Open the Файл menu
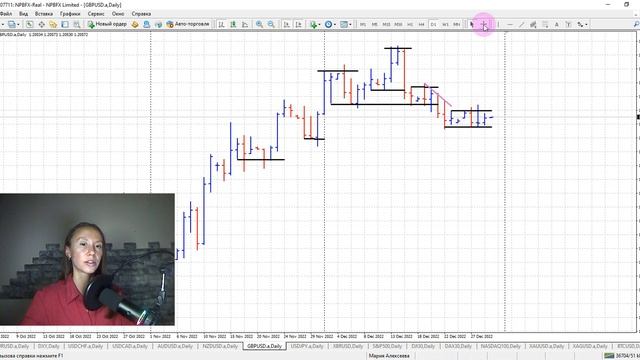640x360 pixels. (6, 14)
